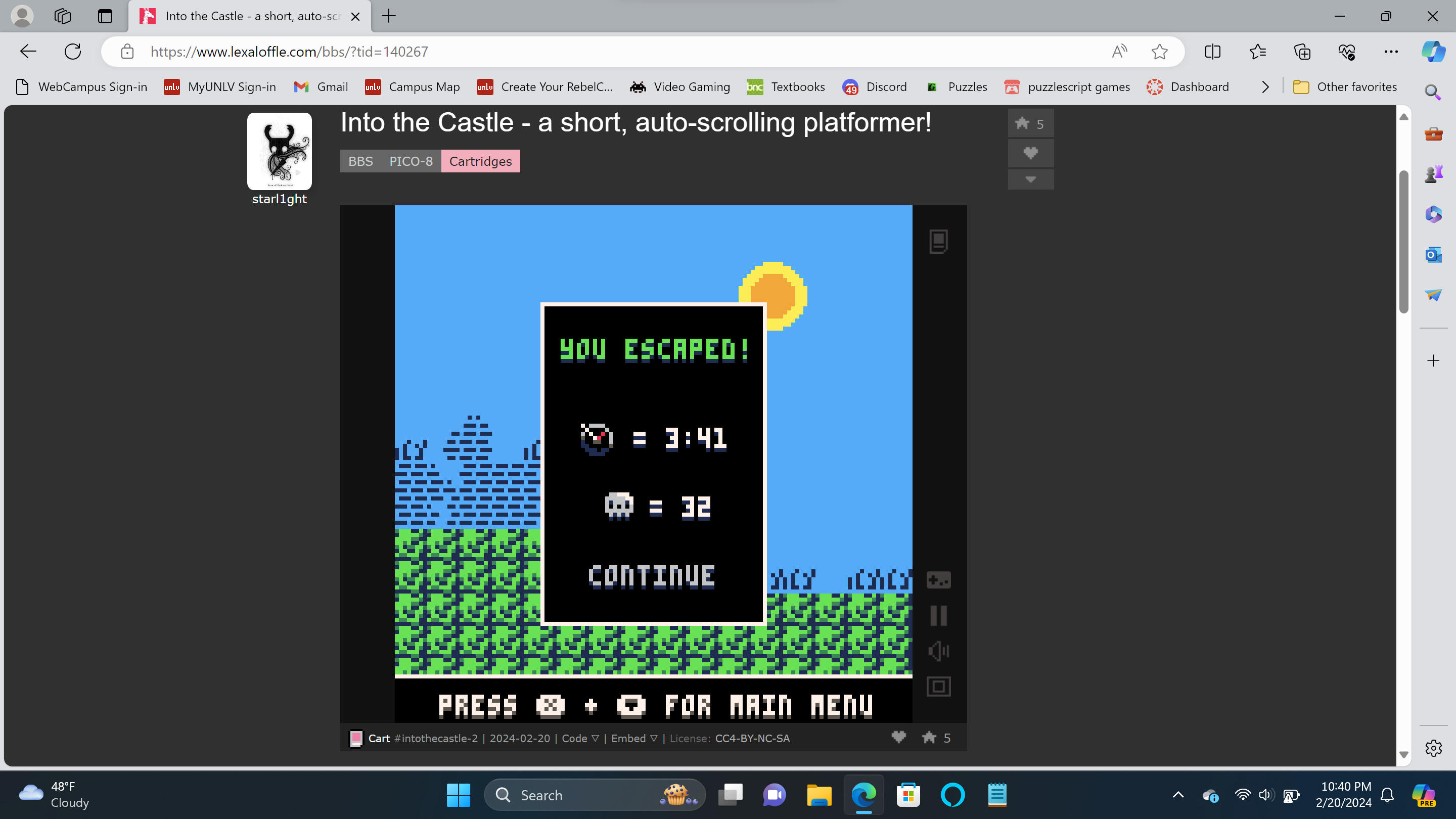Open a new browser tab

point(389,16)
